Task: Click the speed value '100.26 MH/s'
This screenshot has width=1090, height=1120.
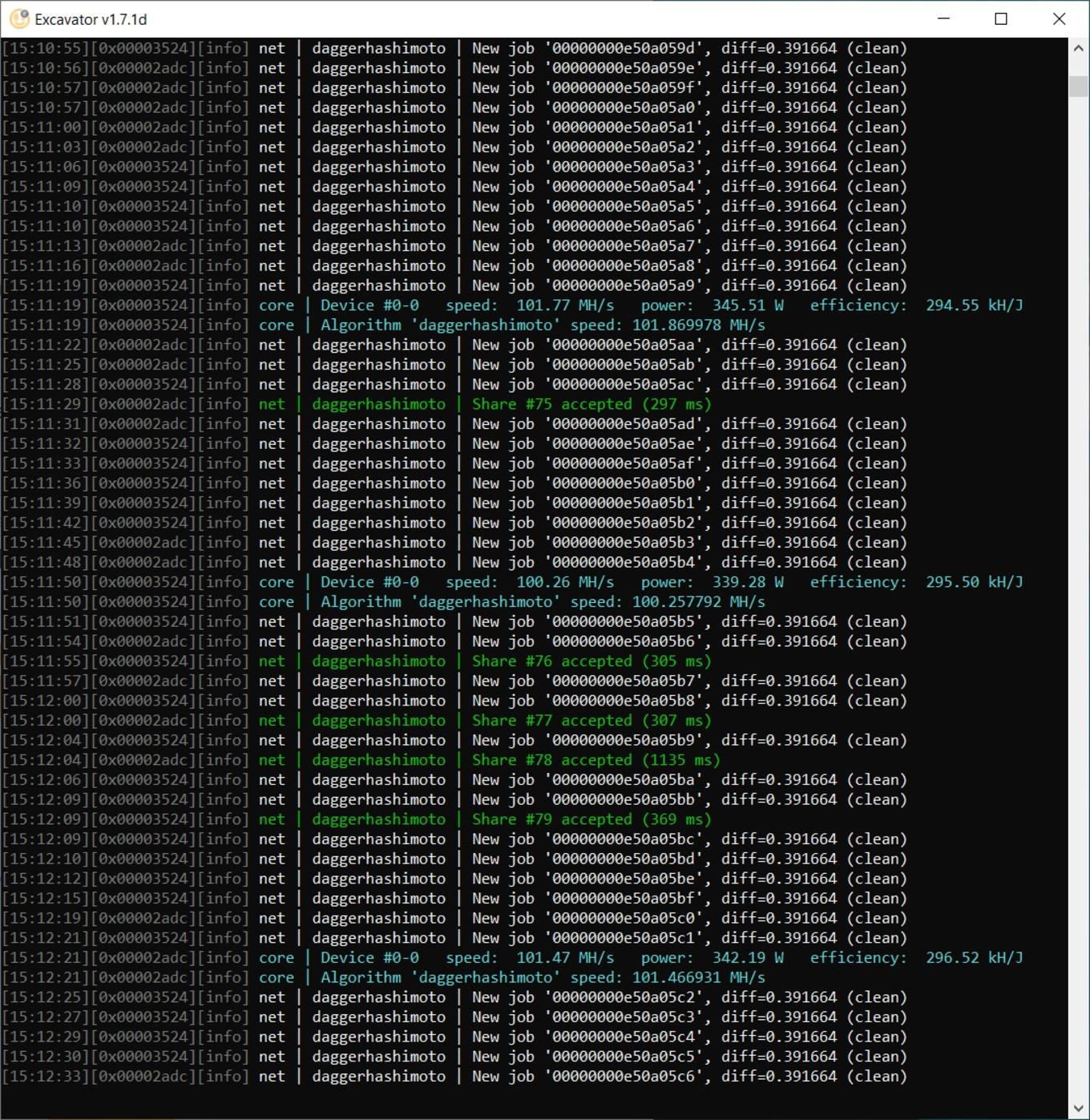Action: 565,581
